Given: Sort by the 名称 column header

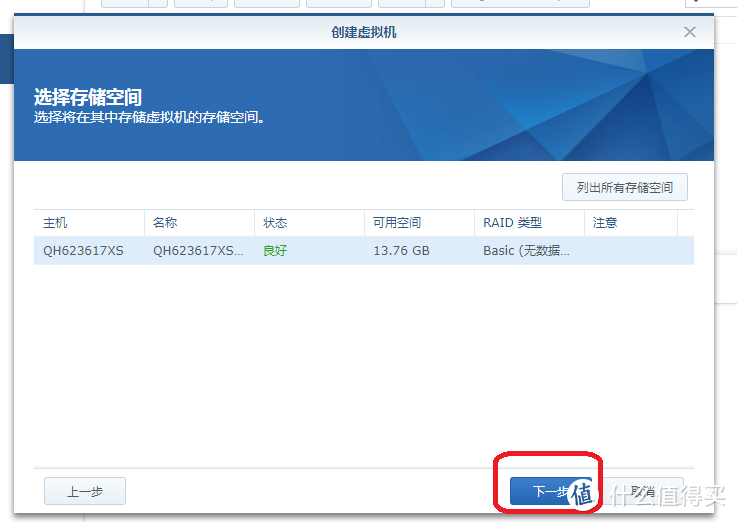Looking at the screenshot, I should pos(199,223).
